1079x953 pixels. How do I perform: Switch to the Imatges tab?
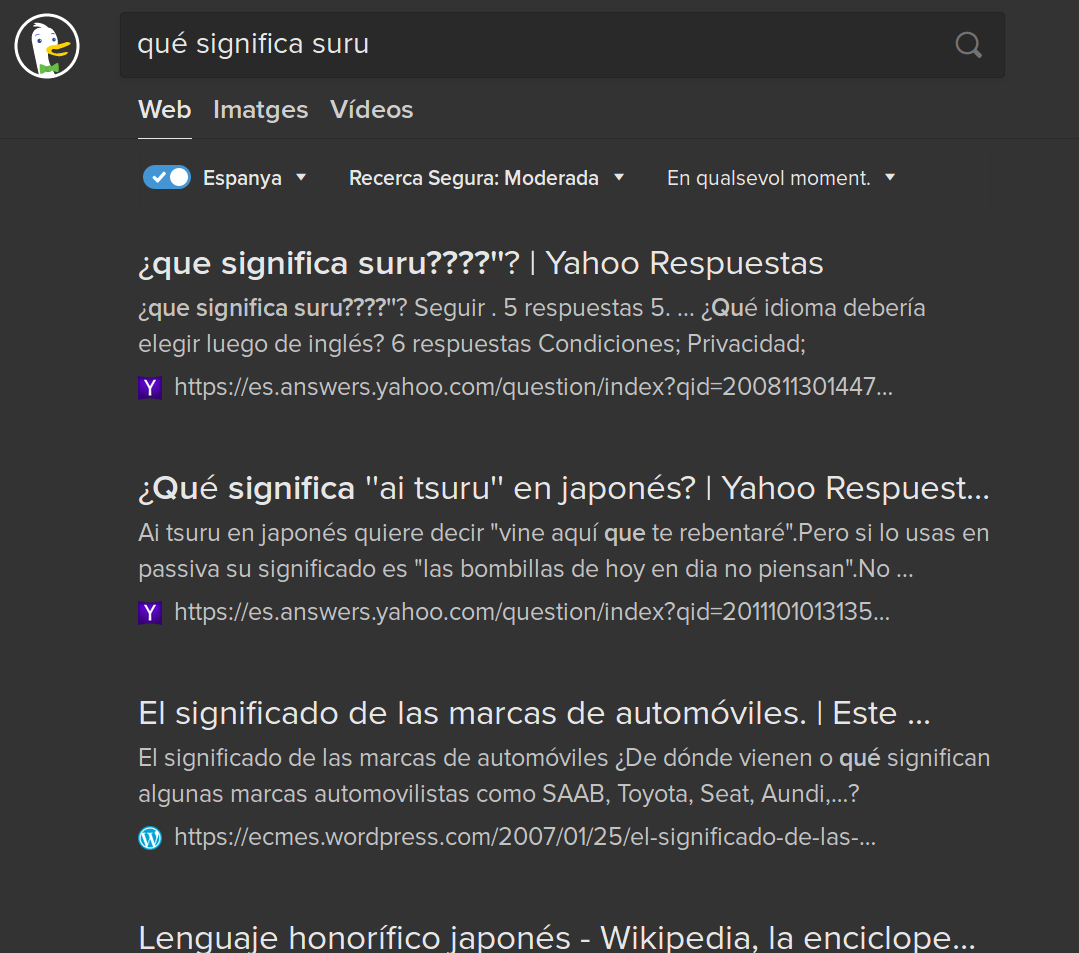pos(260,109)
